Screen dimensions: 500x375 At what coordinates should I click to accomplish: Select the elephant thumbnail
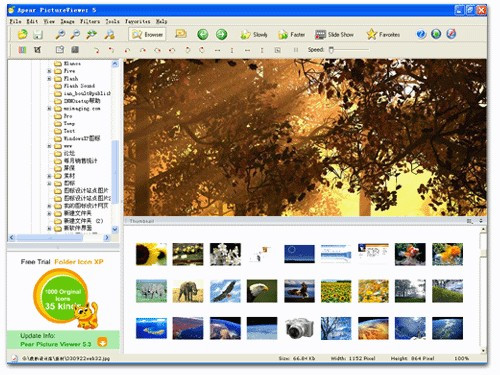[x=188, y=291]
